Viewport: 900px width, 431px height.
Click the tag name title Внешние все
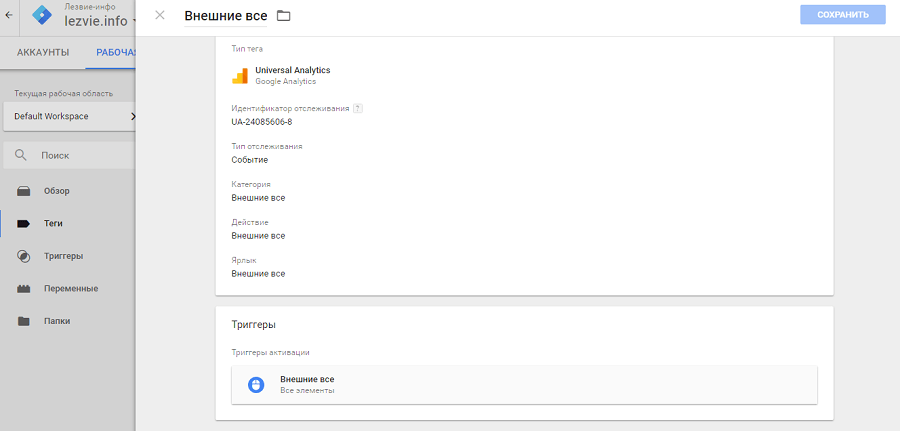226,16
